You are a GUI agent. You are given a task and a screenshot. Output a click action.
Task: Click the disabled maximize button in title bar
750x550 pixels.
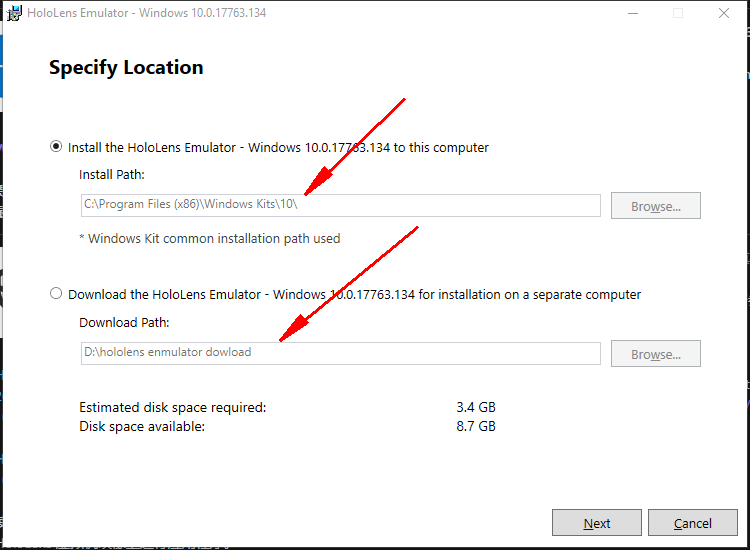point(678,13)
